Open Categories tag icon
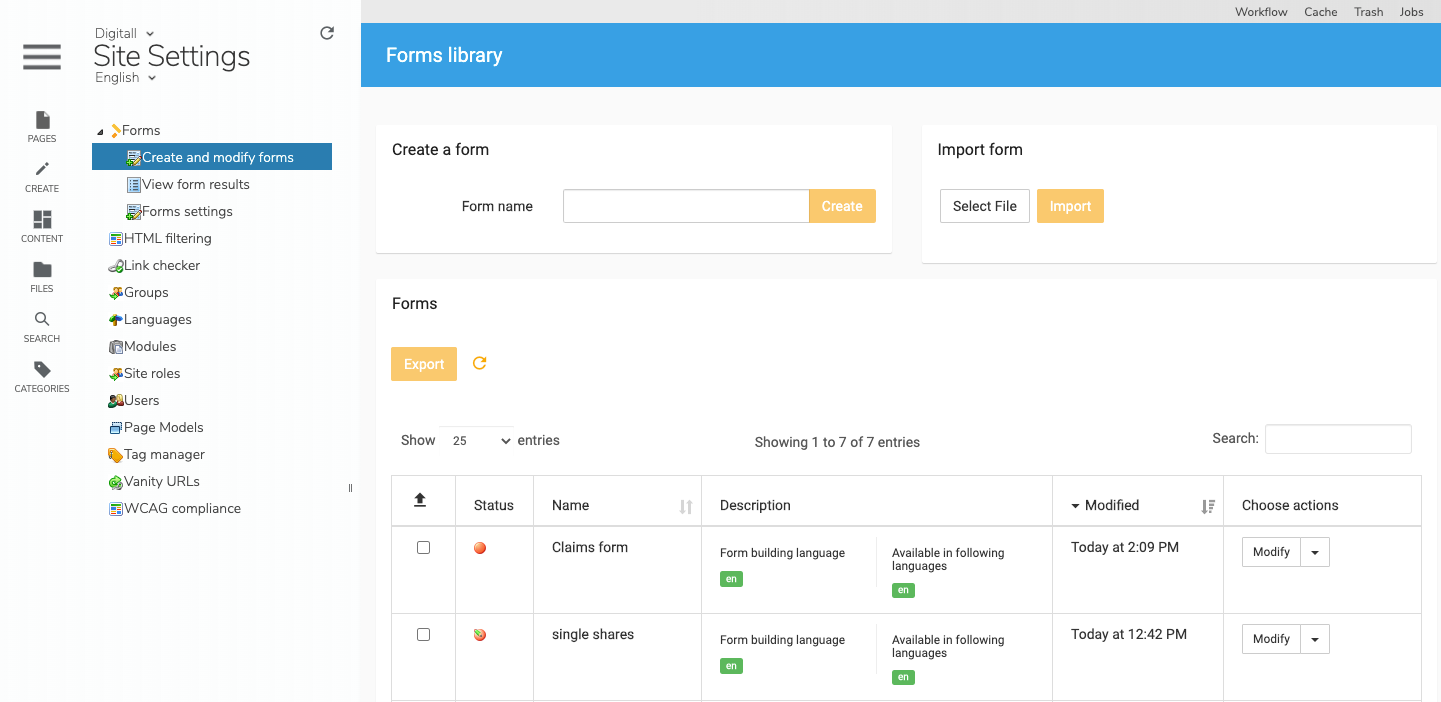This screenshot has width=1441, height=702. coord(42,370)
